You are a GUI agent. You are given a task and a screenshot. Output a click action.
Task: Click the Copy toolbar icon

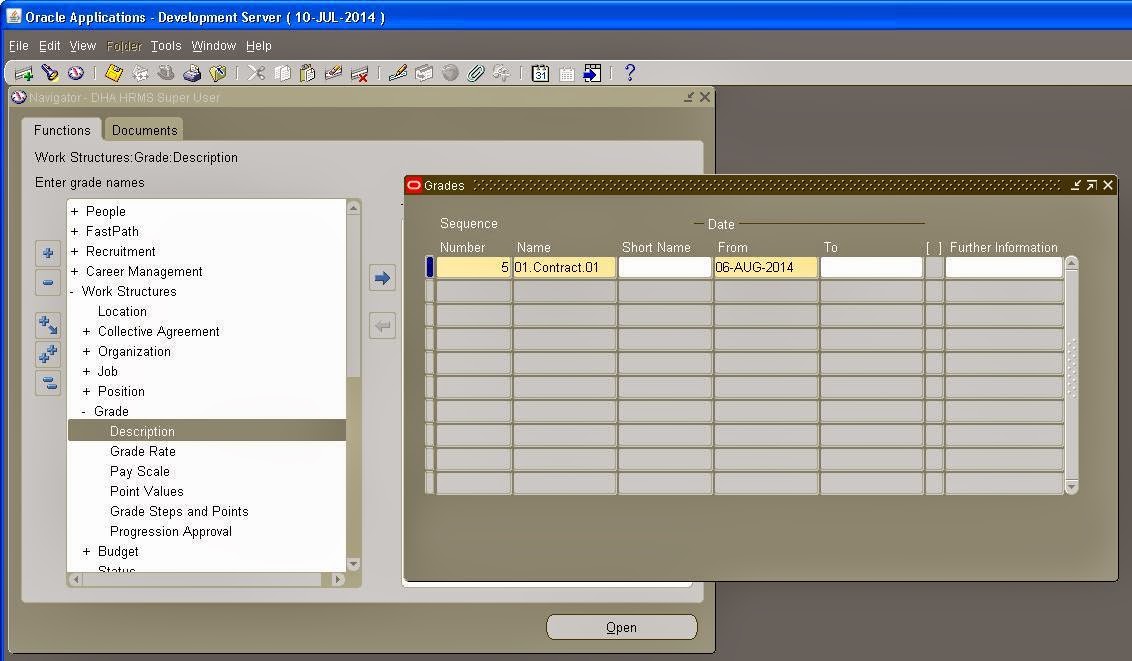tap(282, 73)
